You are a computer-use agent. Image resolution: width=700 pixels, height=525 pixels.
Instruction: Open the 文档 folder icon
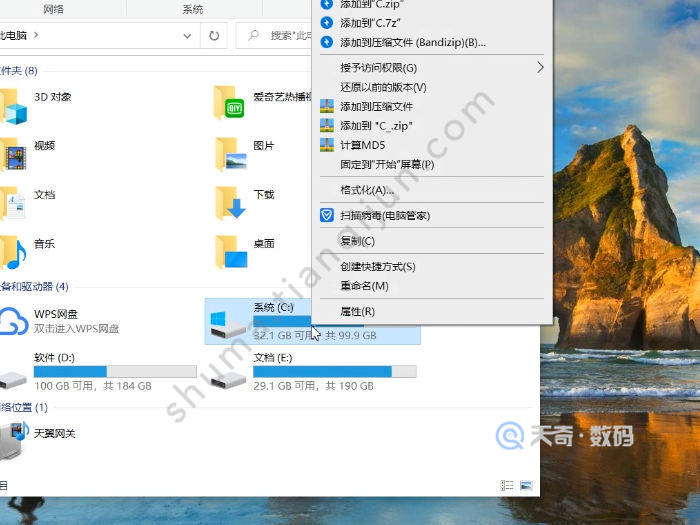pos(13,204)
